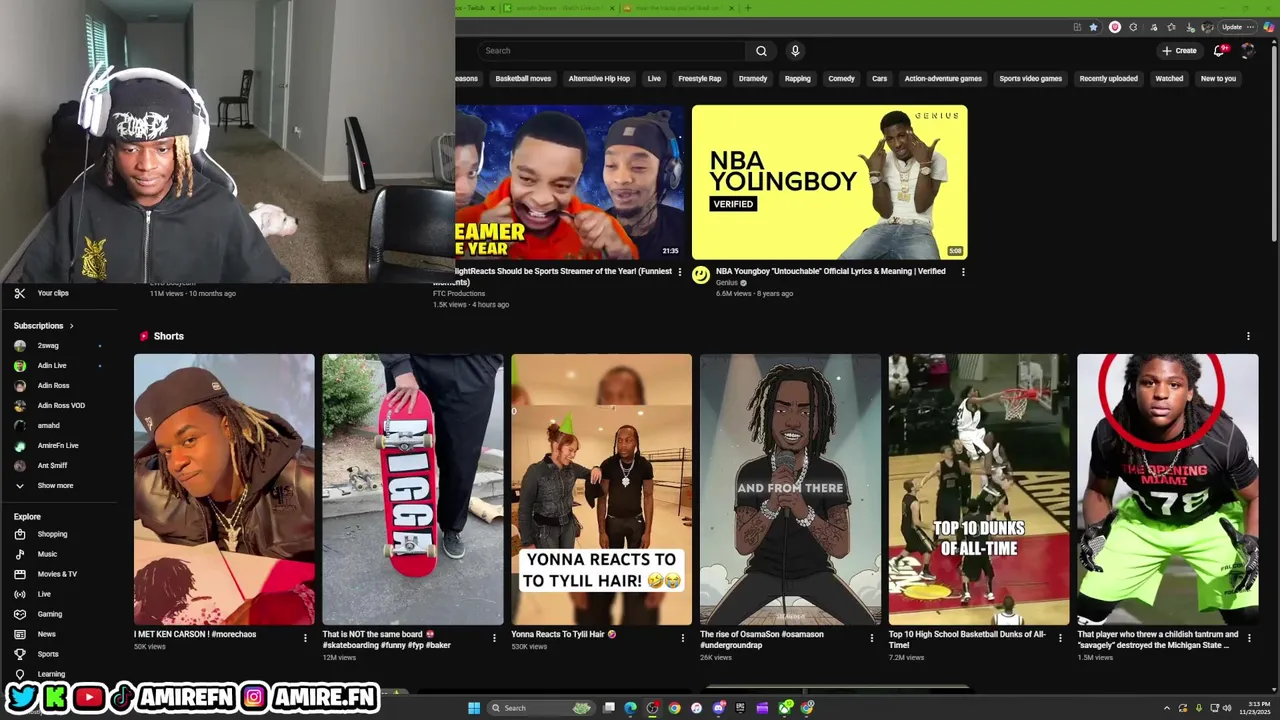This screenshot has width=1280, height=720.
Task: Open the YouTube account avatar menu
Action: [1247, 51]
